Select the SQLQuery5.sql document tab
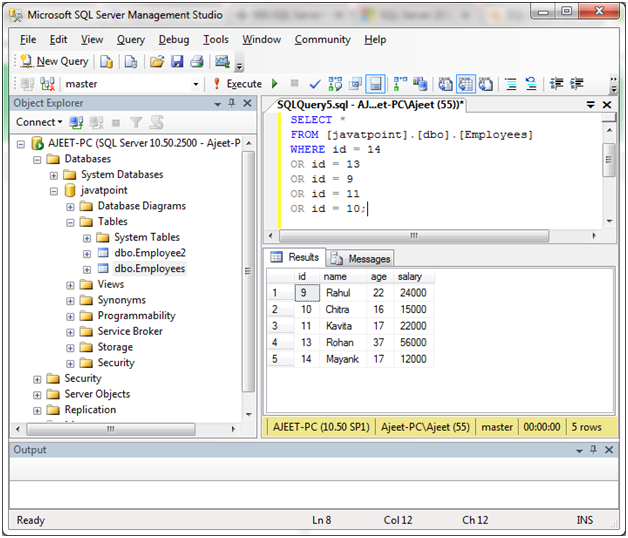 click(x=368, y=105)
